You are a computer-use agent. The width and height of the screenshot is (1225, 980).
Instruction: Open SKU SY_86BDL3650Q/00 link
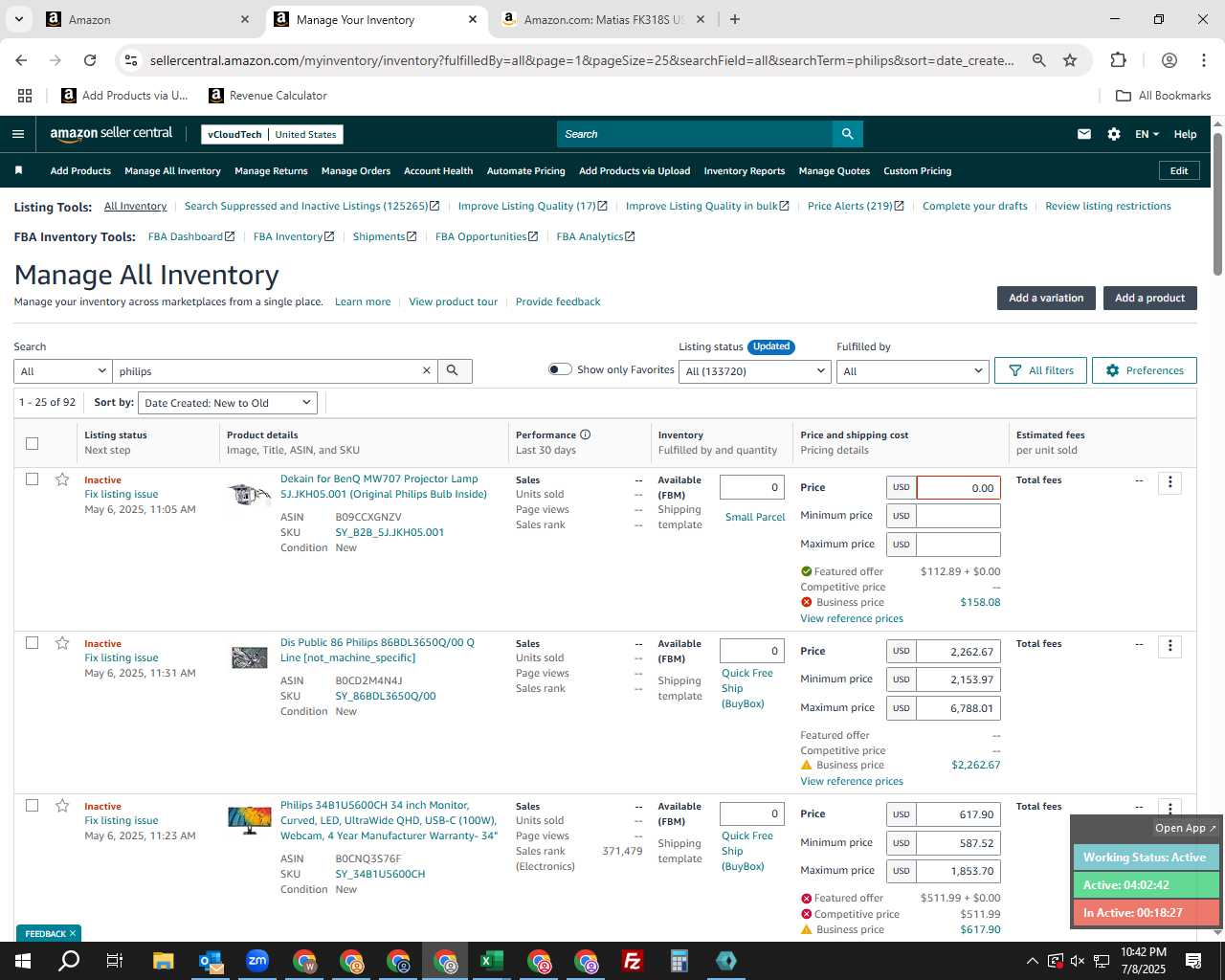(386, 696)
